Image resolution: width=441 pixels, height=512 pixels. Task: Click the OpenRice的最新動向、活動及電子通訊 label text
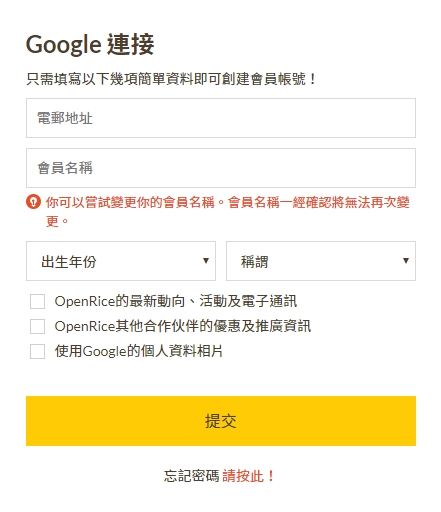click(x=176, y=301)
